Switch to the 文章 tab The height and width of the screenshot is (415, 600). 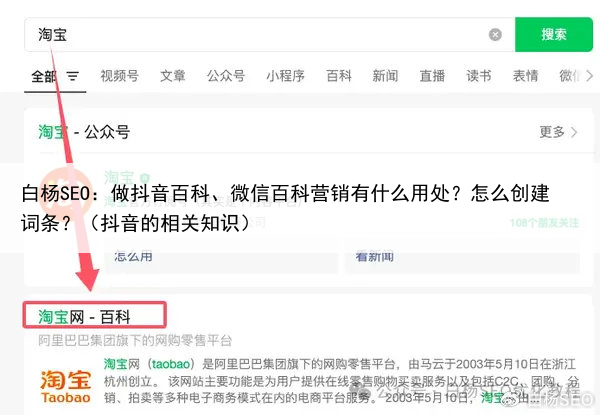[173, 76]
